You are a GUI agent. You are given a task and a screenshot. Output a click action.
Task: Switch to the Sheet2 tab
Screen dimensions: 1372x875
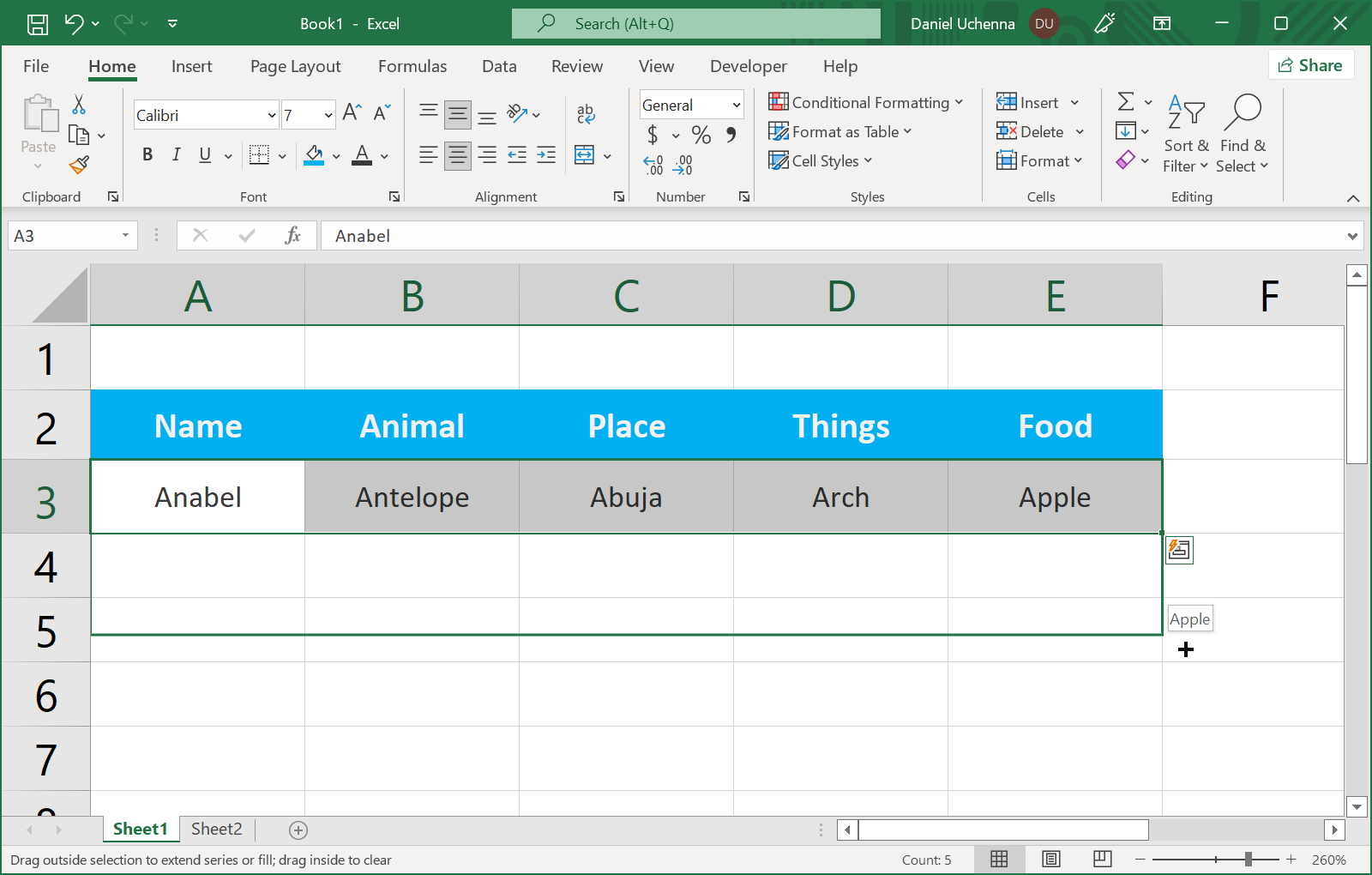coord(216,829)
